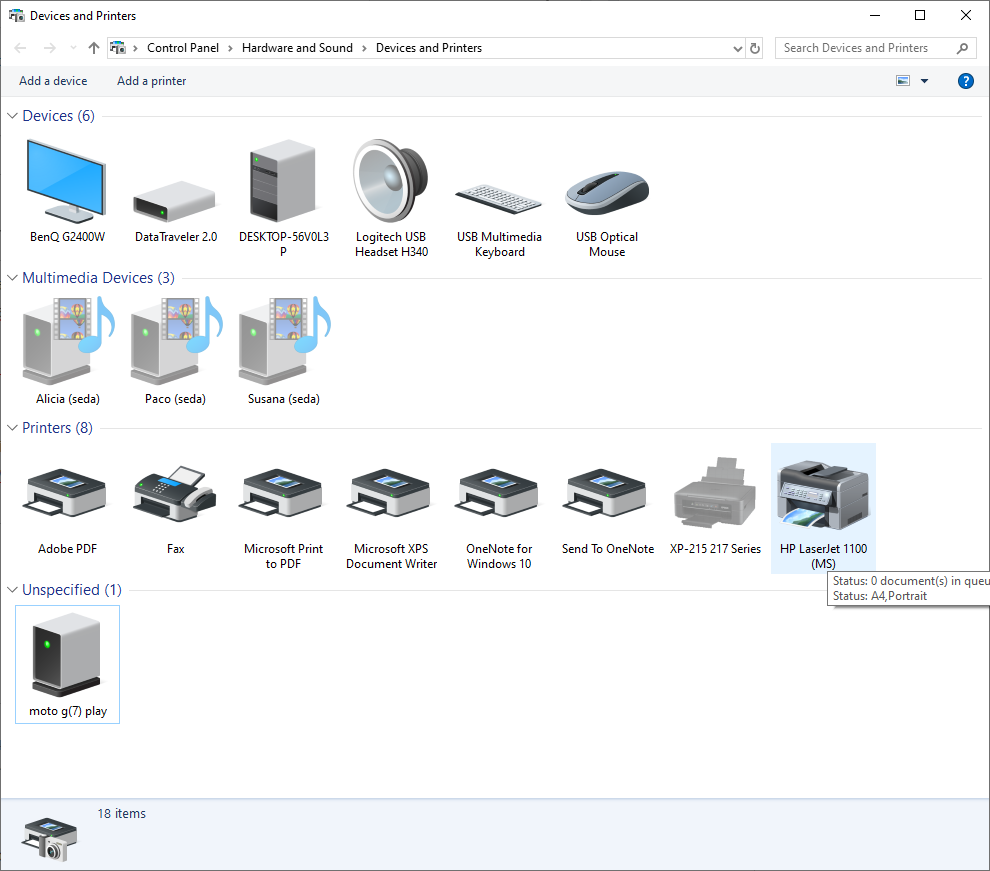Screen dimensions: 990x871
Task: Expand the chevron after Control Panel breadcrumb
Action: click(x=230, y=48)
